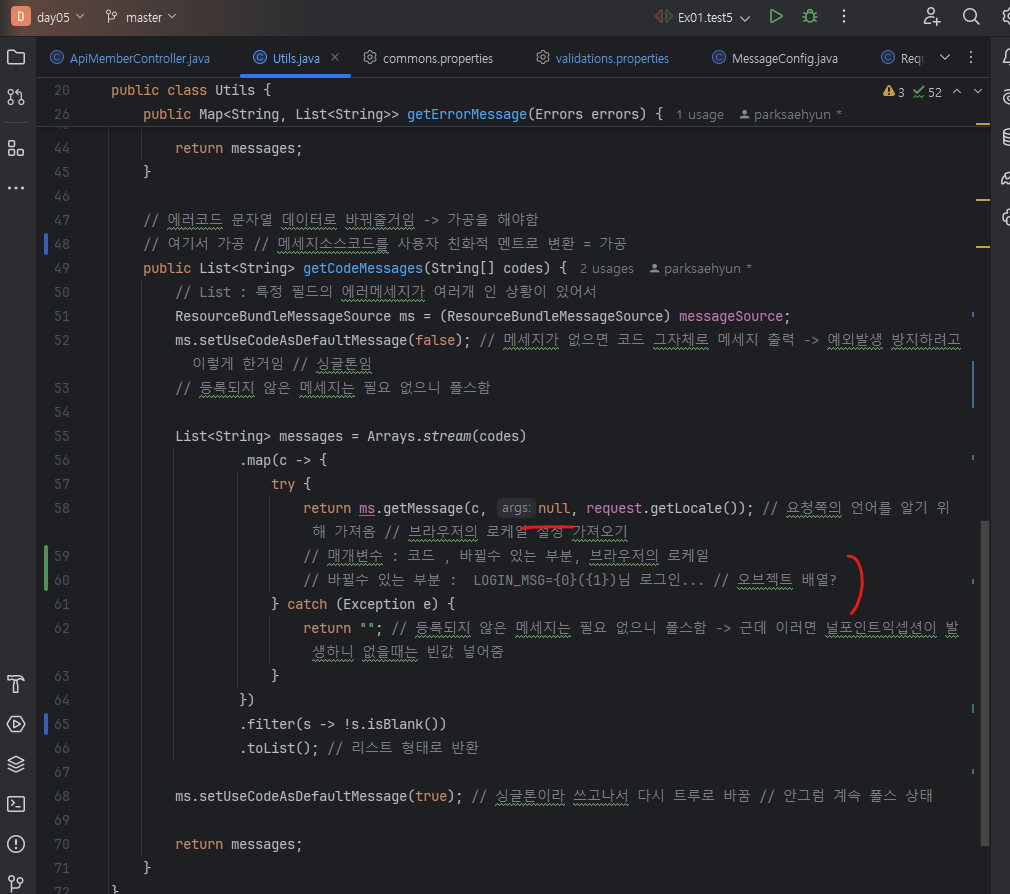The width and height of the screenshot is (1010, 894).
Task: Click the '1 usage' hint on getErrorMessage
Action: [700, 115]
